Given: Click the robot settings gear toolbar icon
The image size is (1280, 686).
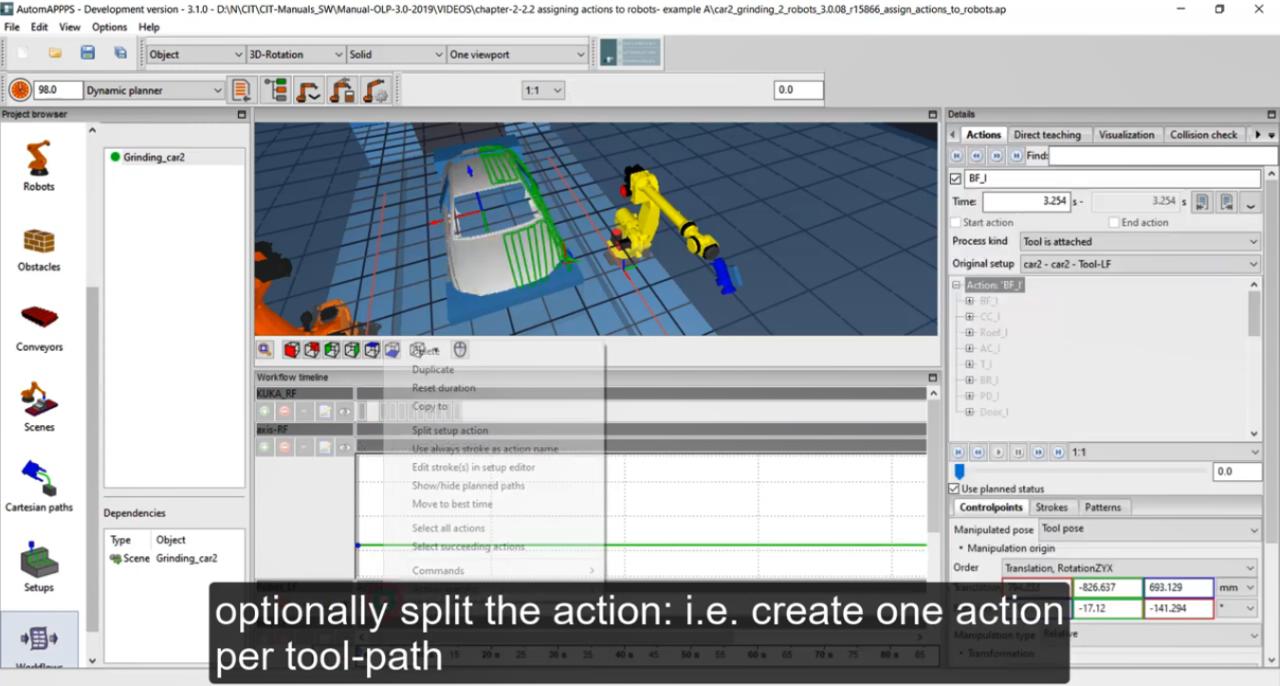Looking at the screenshot, I should [376, 90].
